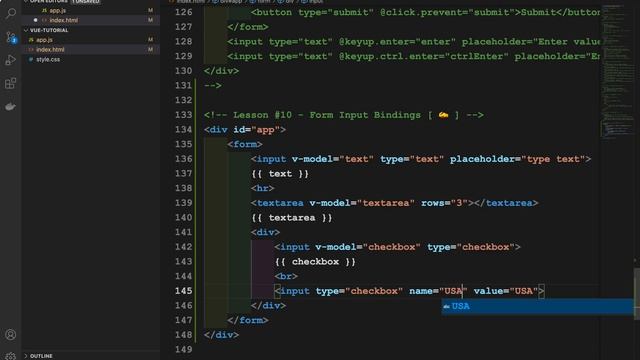
Task: Click the closing div tag on line 146
Action: 269,306
